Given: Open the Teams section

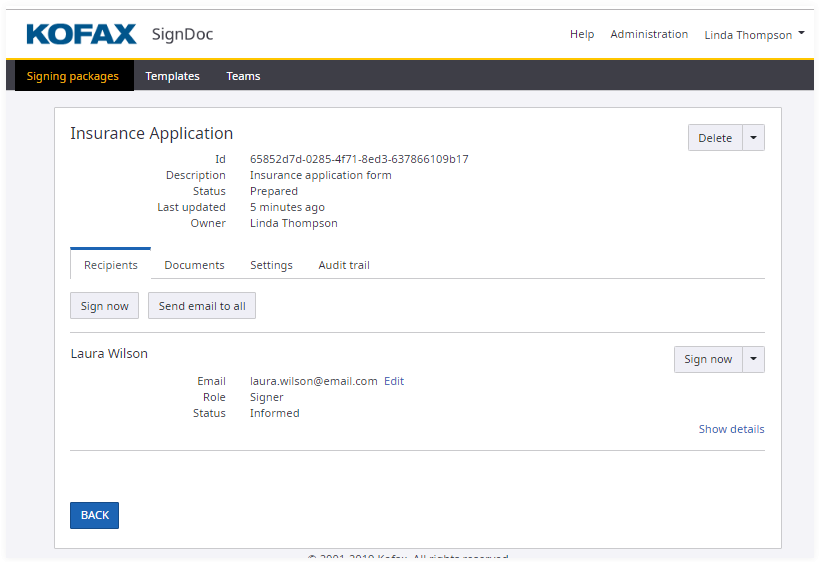Looking at the screenshot, I should [243, 76].
